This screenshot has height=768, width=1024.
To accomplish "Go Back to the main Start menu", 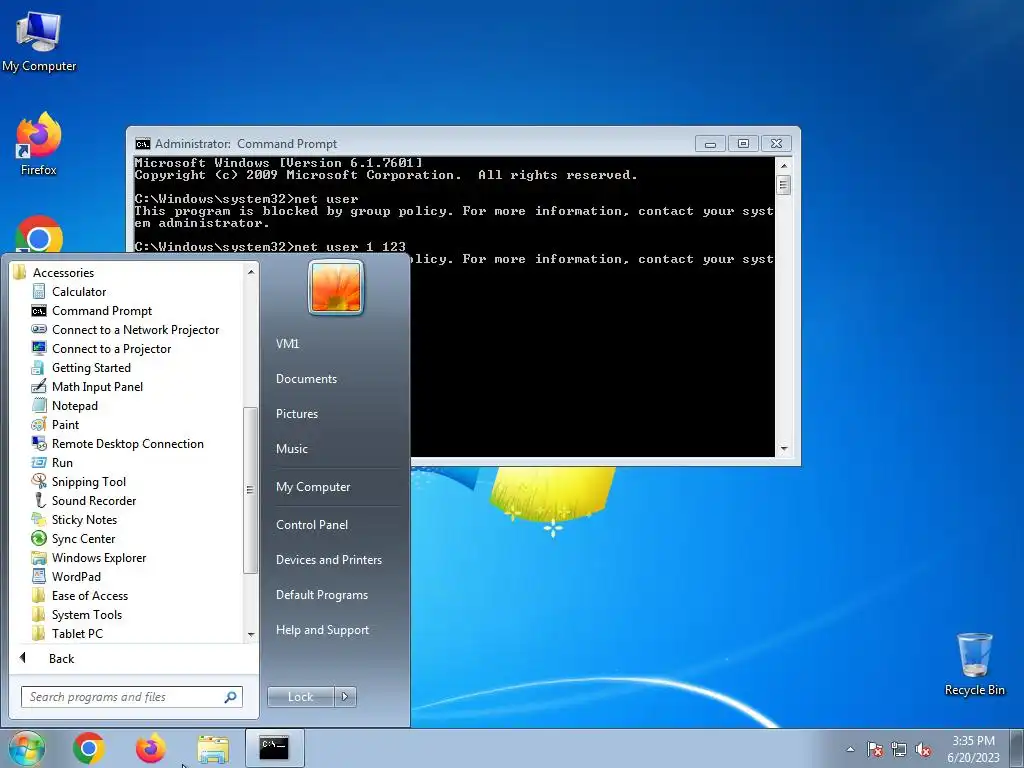I will (x=61, y=658).
